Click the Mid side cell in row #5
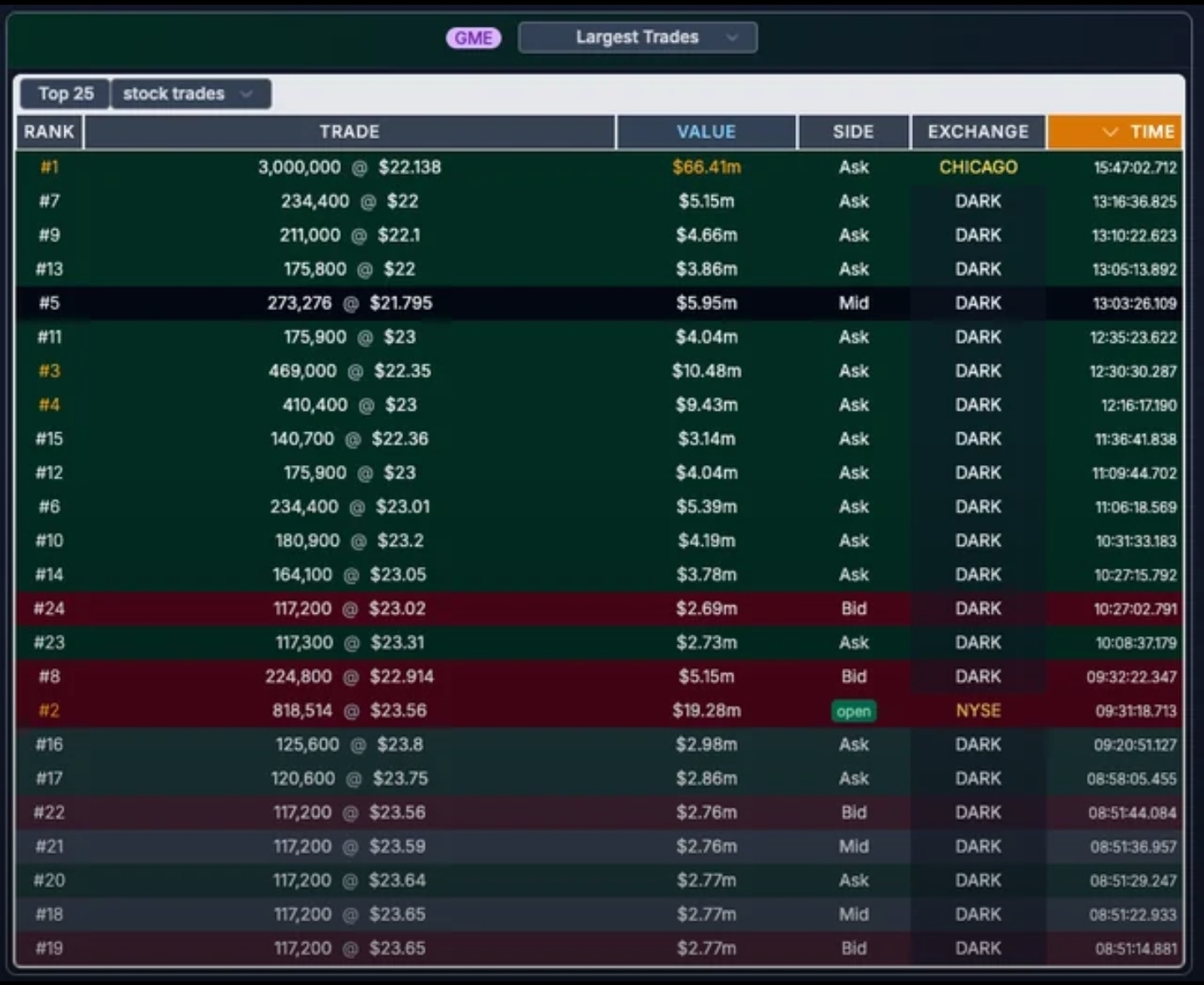 [854, 303]
